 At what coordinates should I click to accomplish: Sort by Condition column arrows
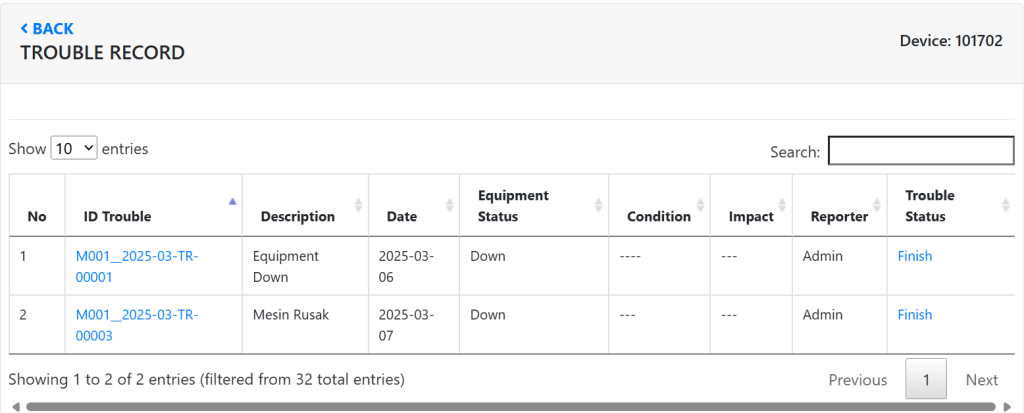click(700, 205)
